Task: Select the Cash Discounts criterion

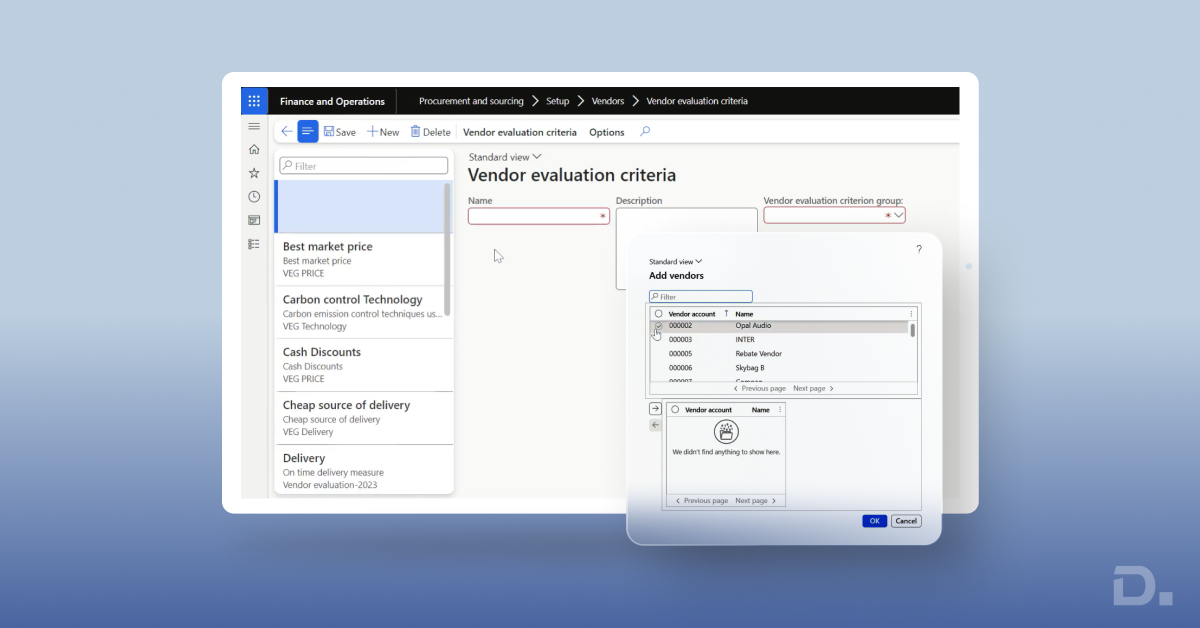Action: (364, 365)
